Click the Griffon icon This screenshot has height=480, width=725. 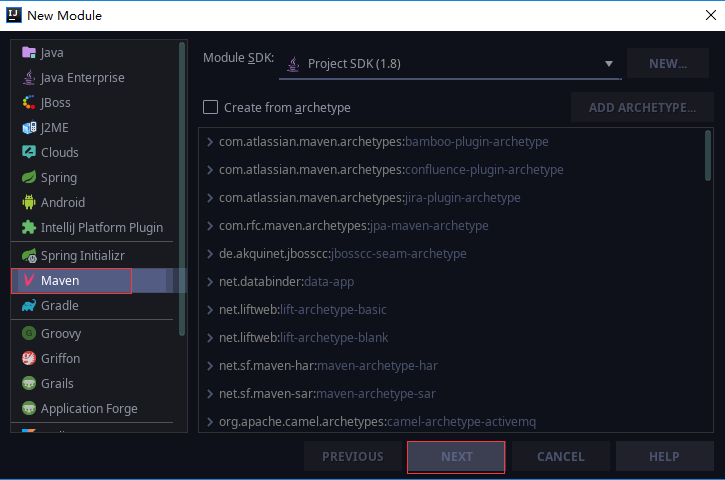(29, 358)
